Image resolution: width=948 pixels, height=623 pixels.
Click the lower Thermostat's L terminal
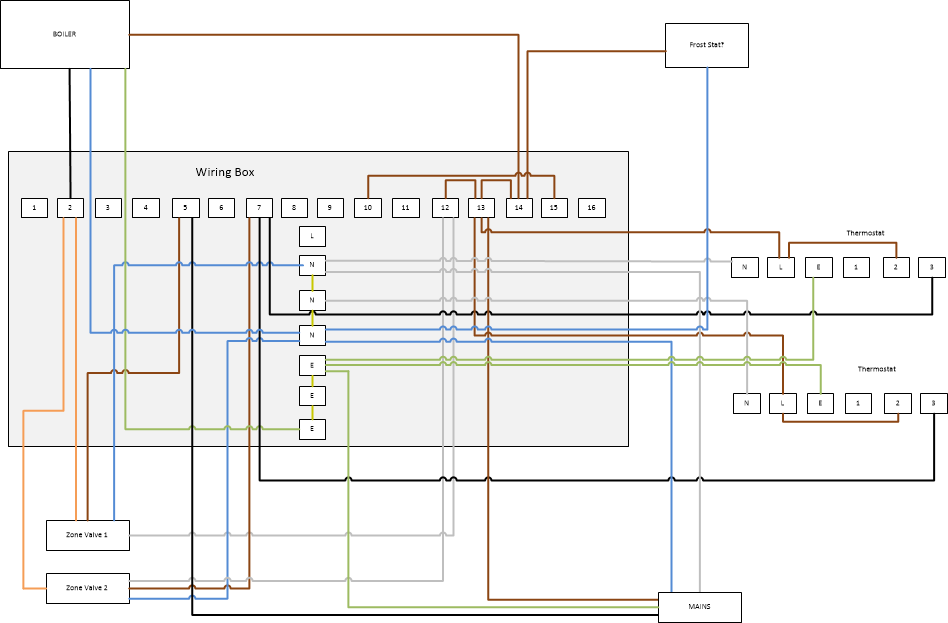point(783,403)
